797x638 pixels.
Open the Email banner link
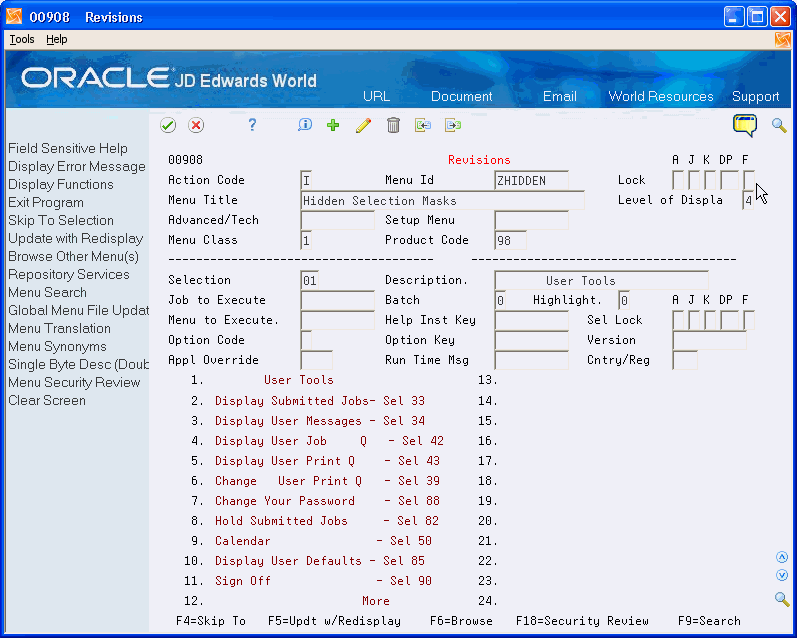coord(560,96)
